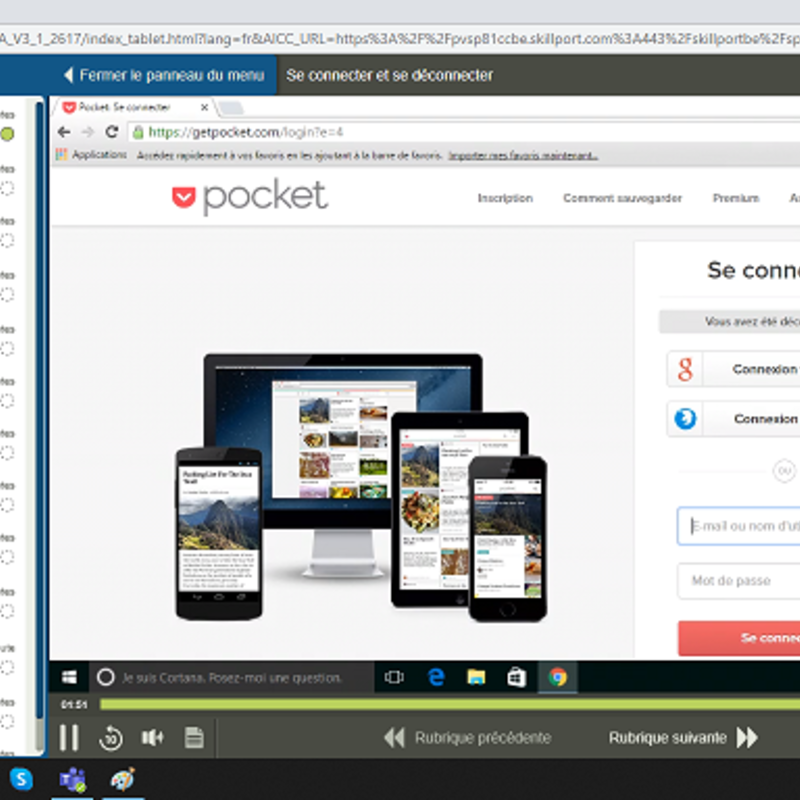Click the Firefox Connexion button
This screenshot has height=800, width=800.
coord(733,418)
